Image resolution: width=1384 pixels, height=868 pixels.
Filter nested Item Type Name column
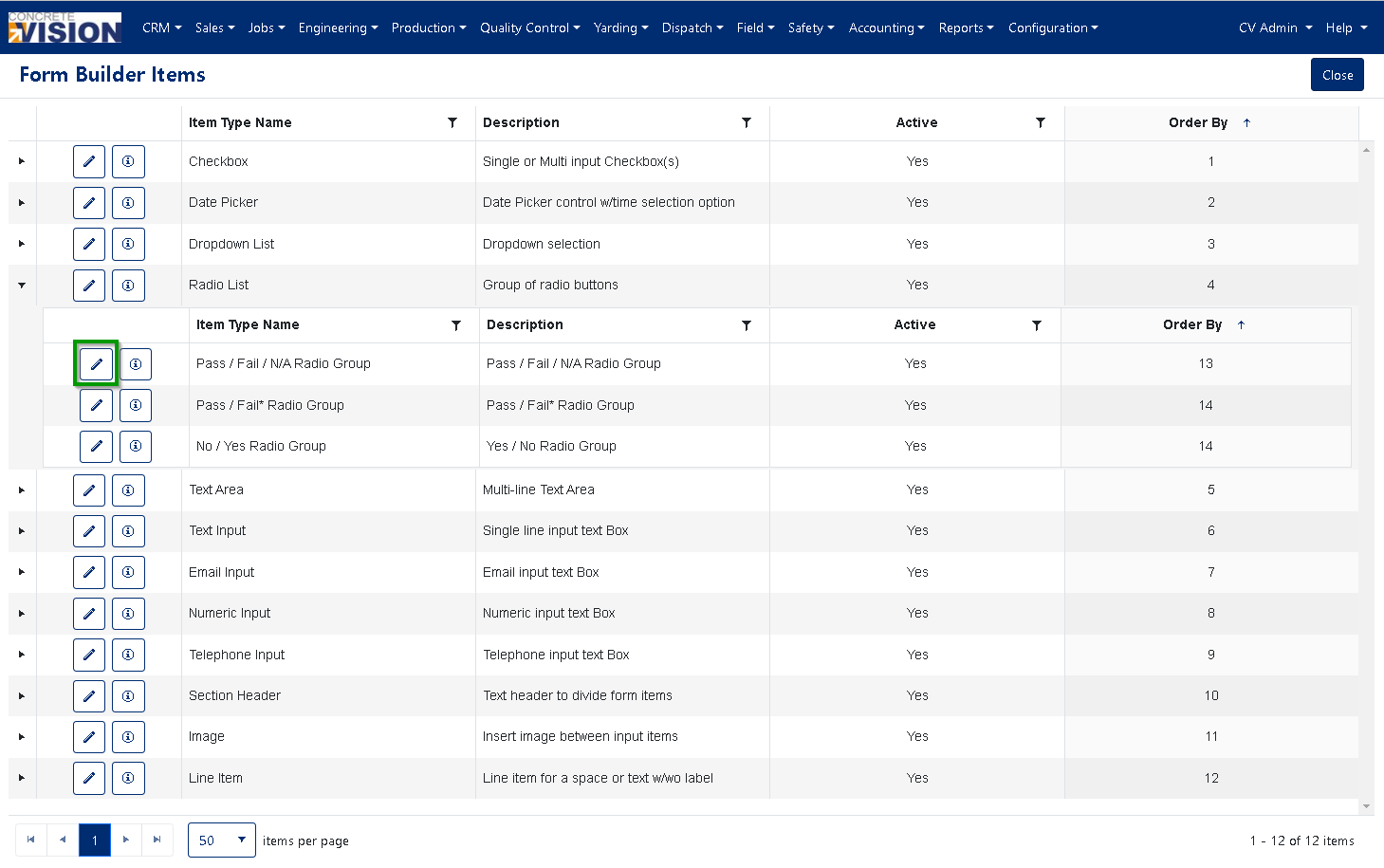(x=456, y=325)
